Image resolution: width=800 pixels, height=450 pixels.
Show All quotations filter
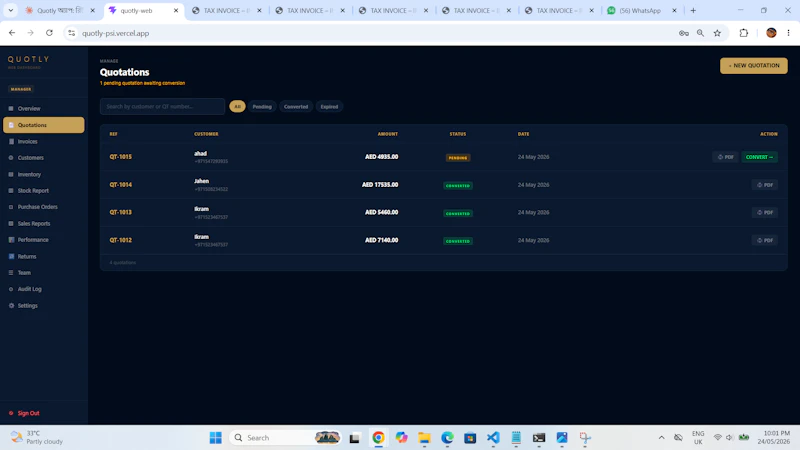point(237,107)
